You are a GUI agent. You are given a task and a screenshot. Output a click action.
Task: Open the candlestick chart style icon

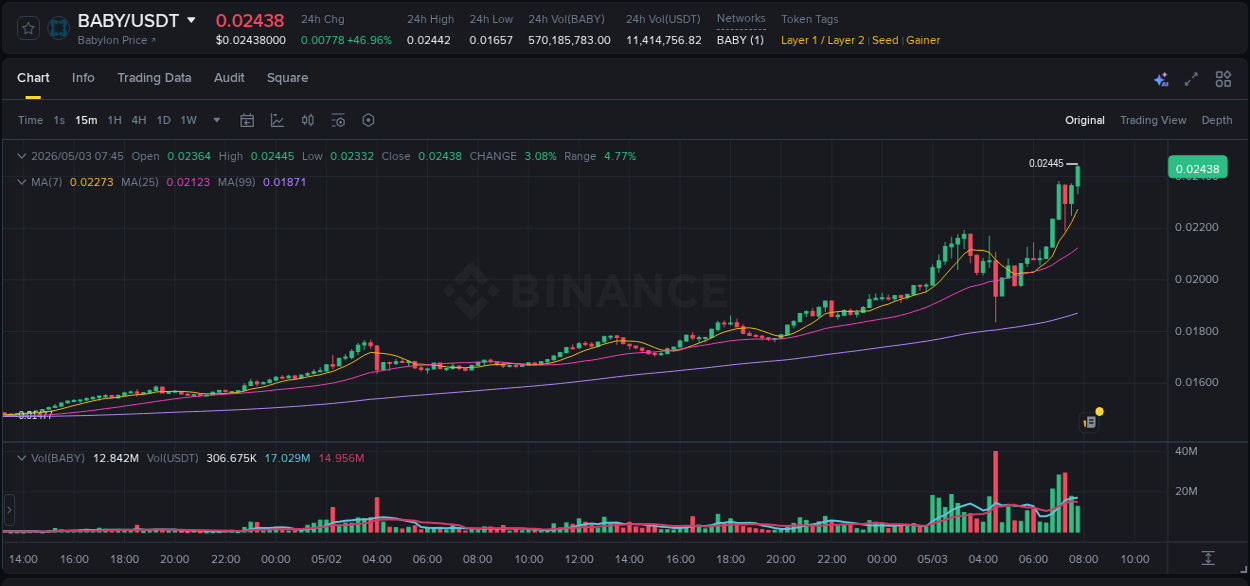308,120
